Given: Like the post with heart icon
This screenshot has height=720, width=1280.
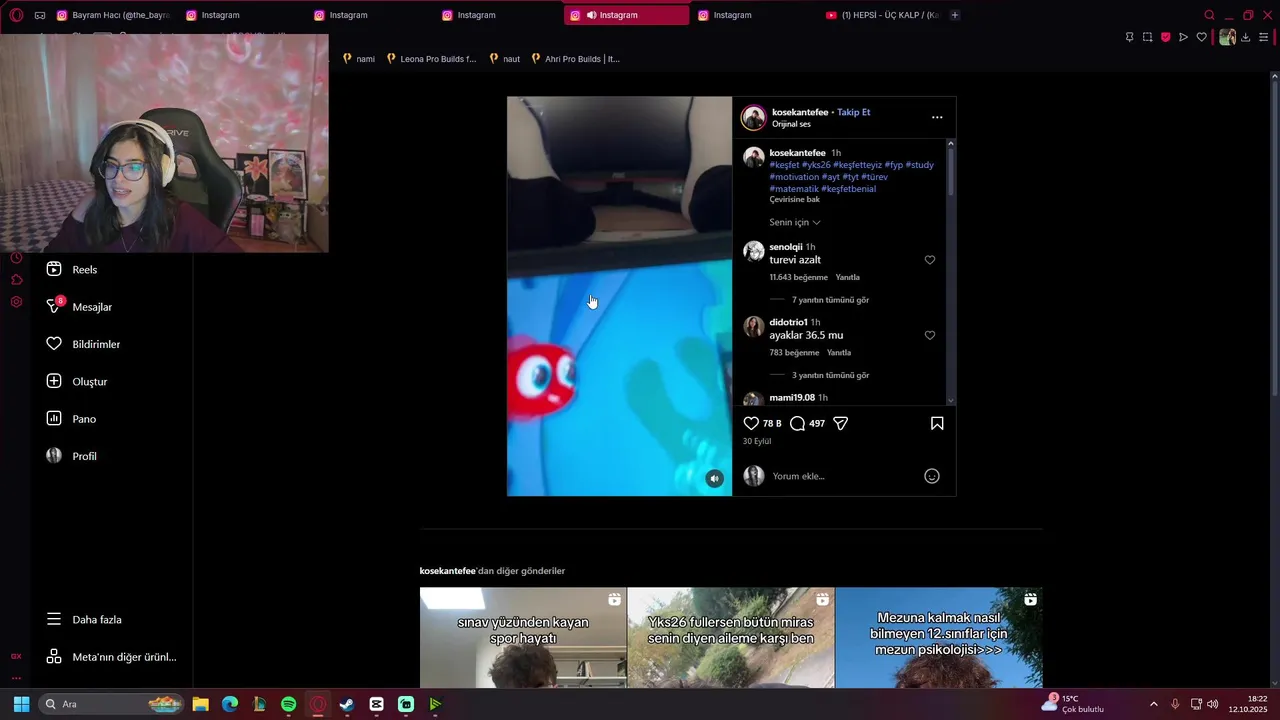Looking at the screenshot, I should (x=751, y=423).
